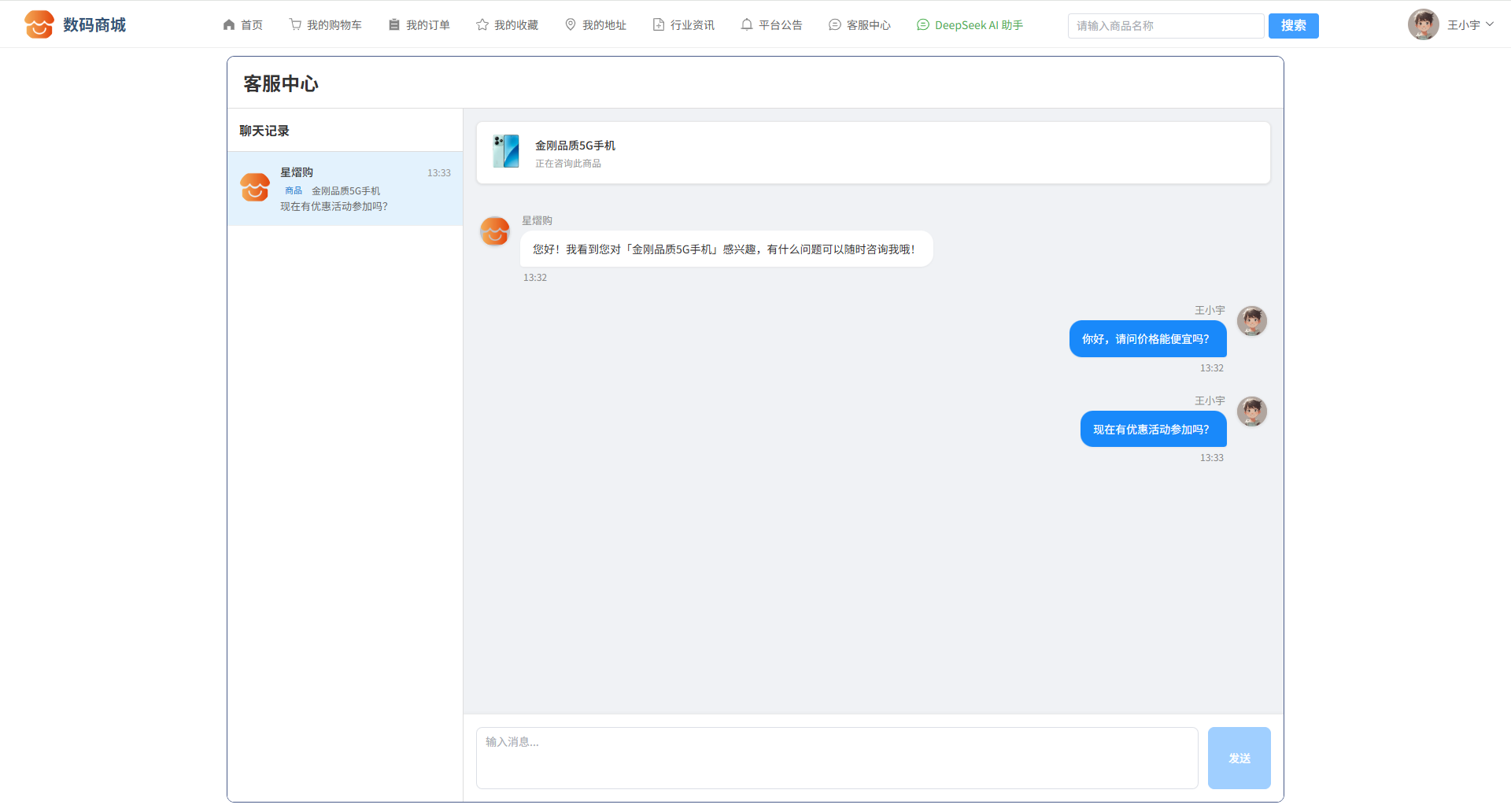
Task: Click the location pin icon for 我的地址
Action: (571, 25)
